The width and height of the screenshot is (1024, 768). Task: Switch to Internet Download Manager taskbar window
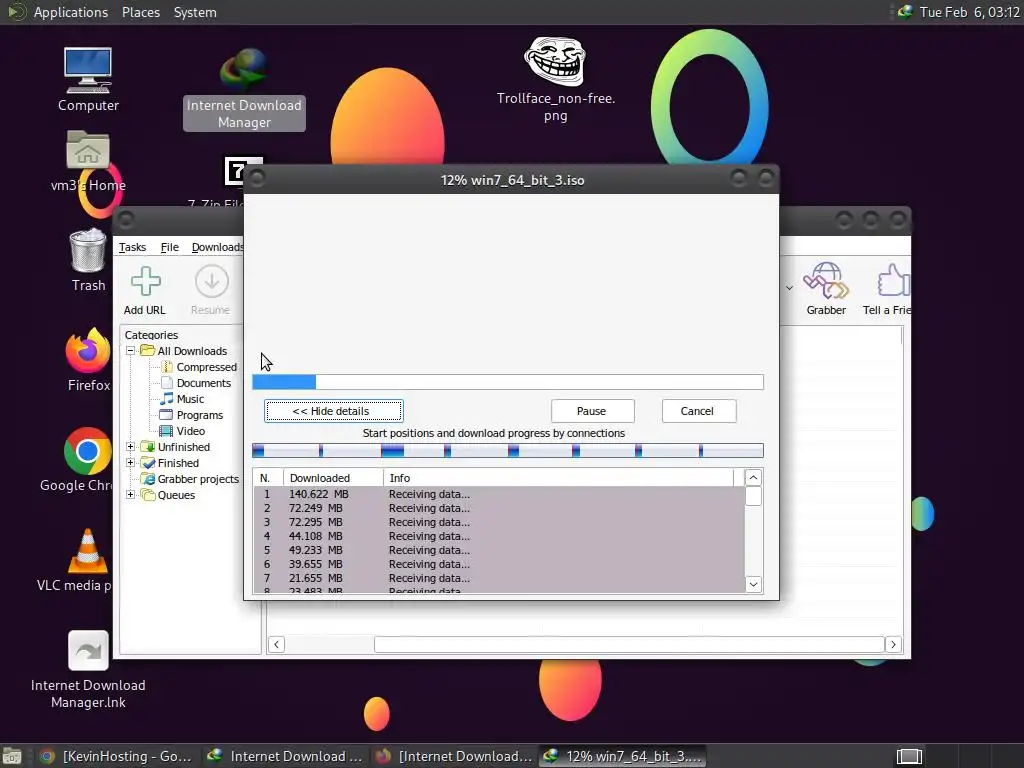tap(285, 756)
